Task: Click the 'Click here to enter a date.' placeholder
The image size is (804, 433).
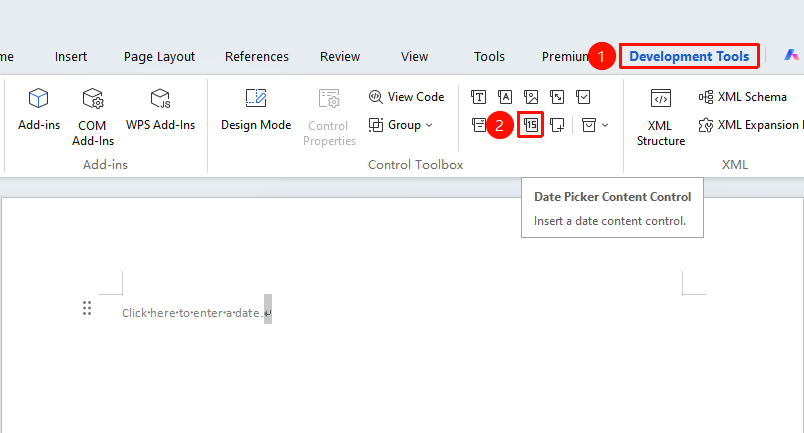Action: [x=192, y=313]
